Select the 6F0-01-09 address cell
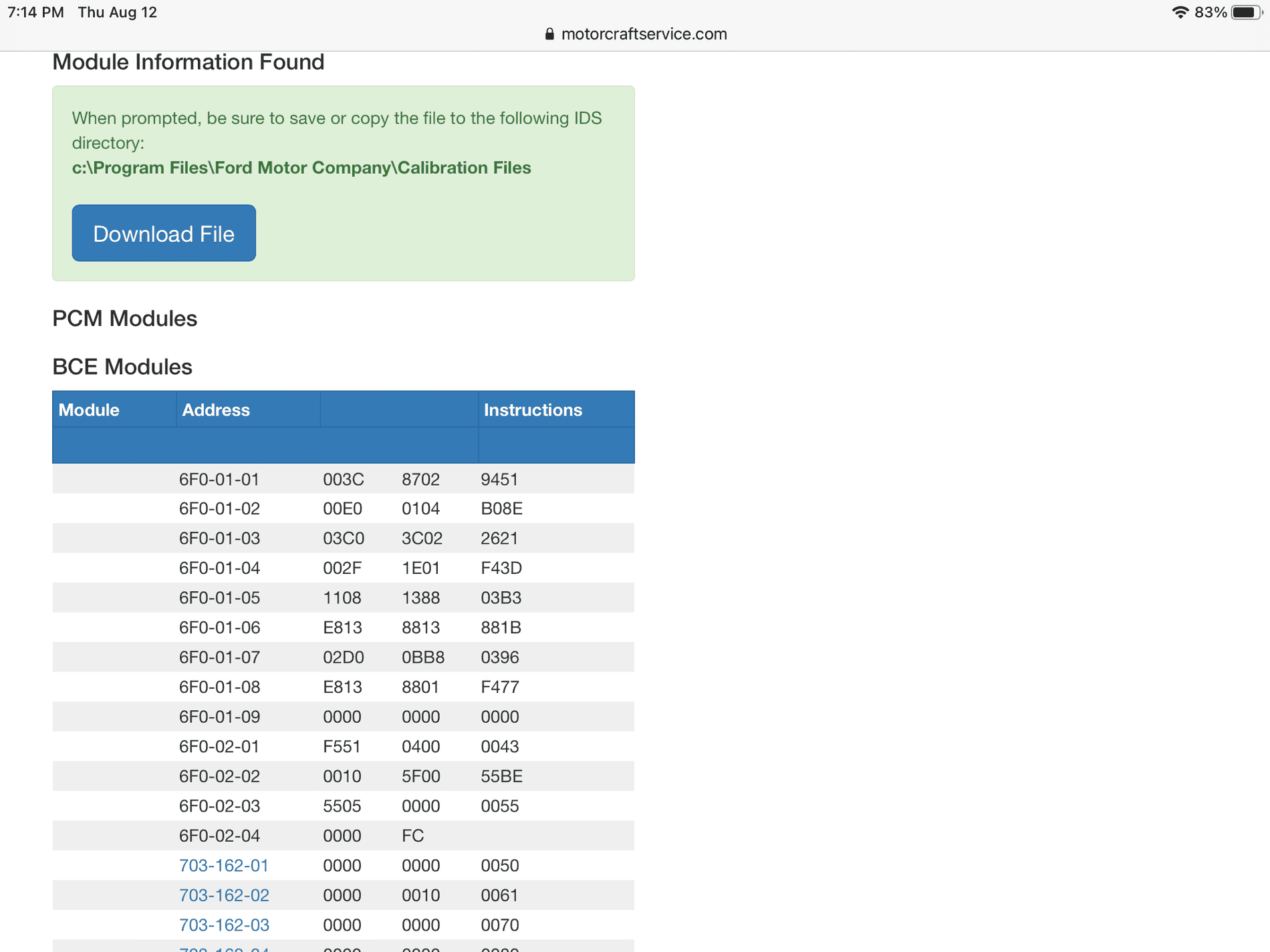The width and height of the screenshot is (1270, 952). tap(219, 717)
